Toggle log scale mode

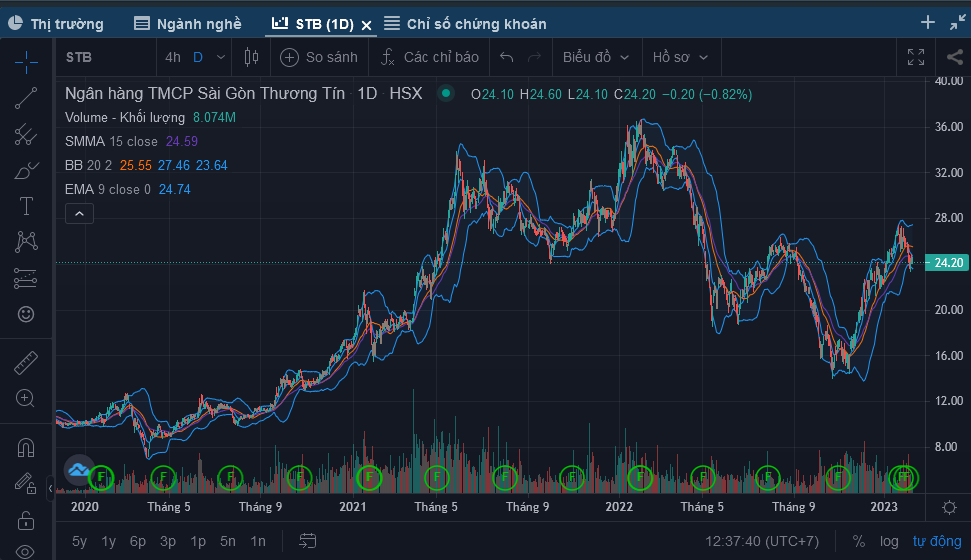pos(889,541)
